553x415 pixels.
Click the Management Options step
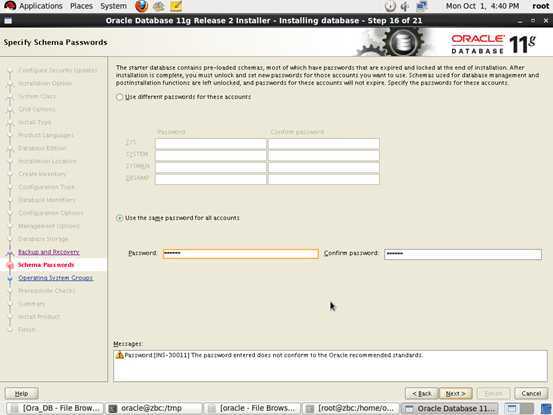point(49,226)
